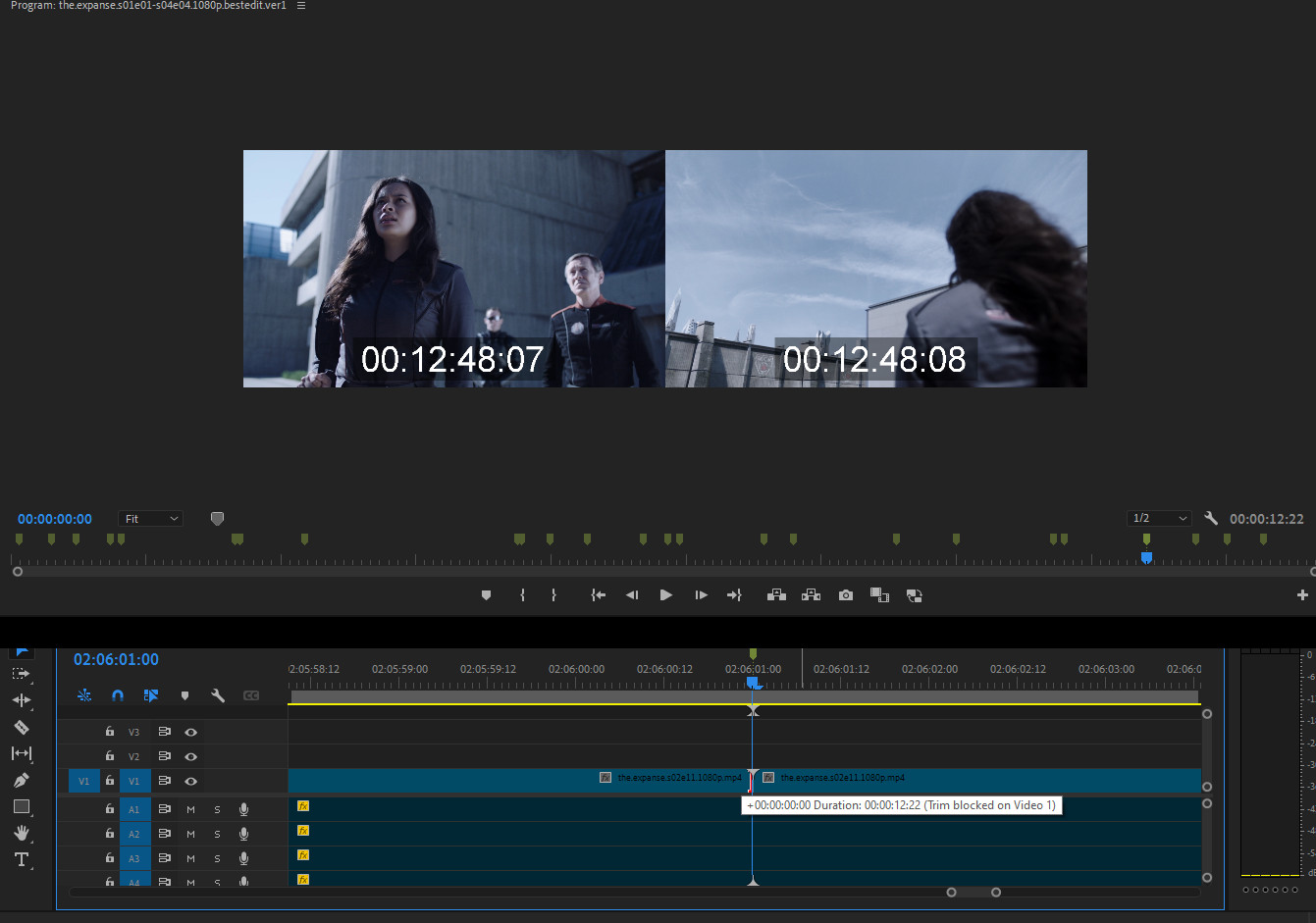Select the Razor tool
1316x923 pixels.
(x=21, y=727)
